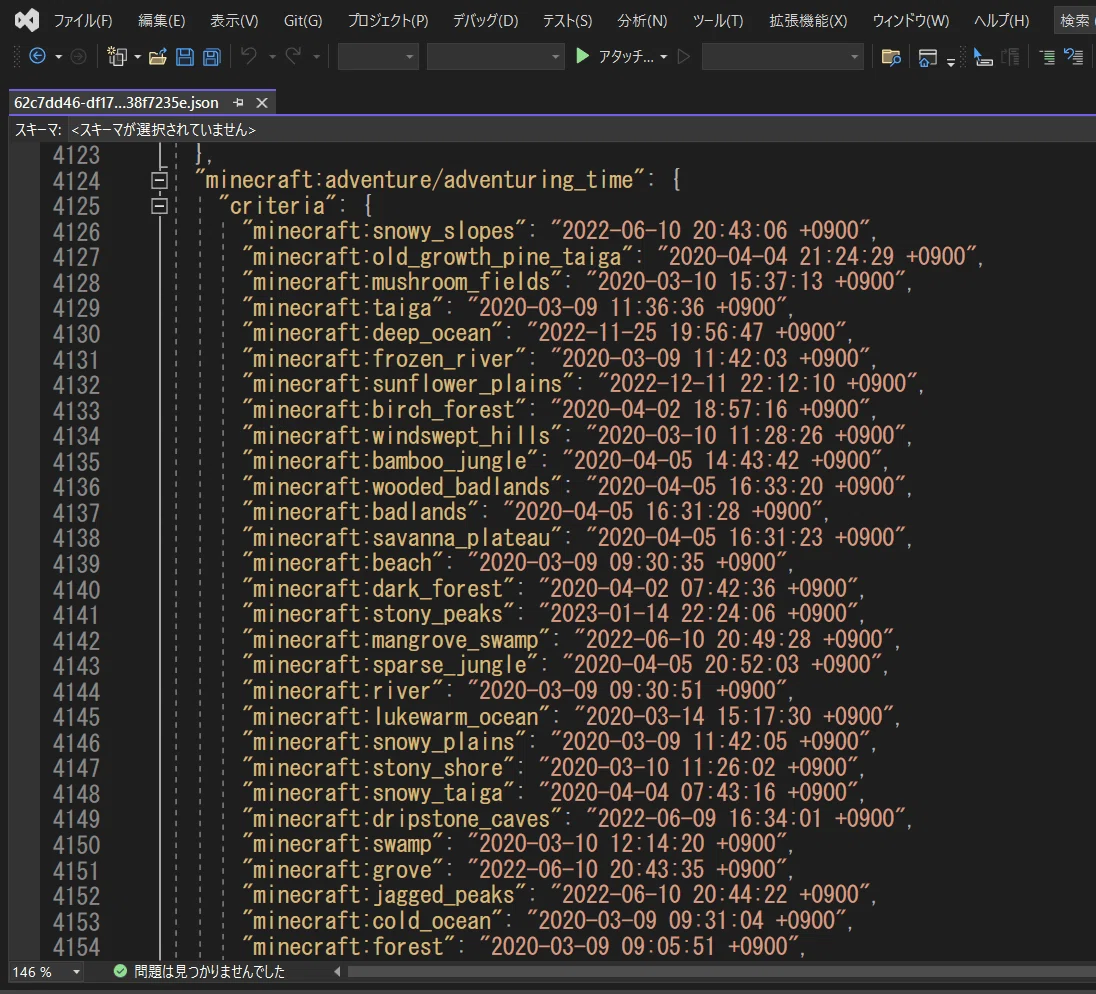This screenshot has height=994, width=1096.
Task: Save the file with the single floppy icon
Action: 185,57
